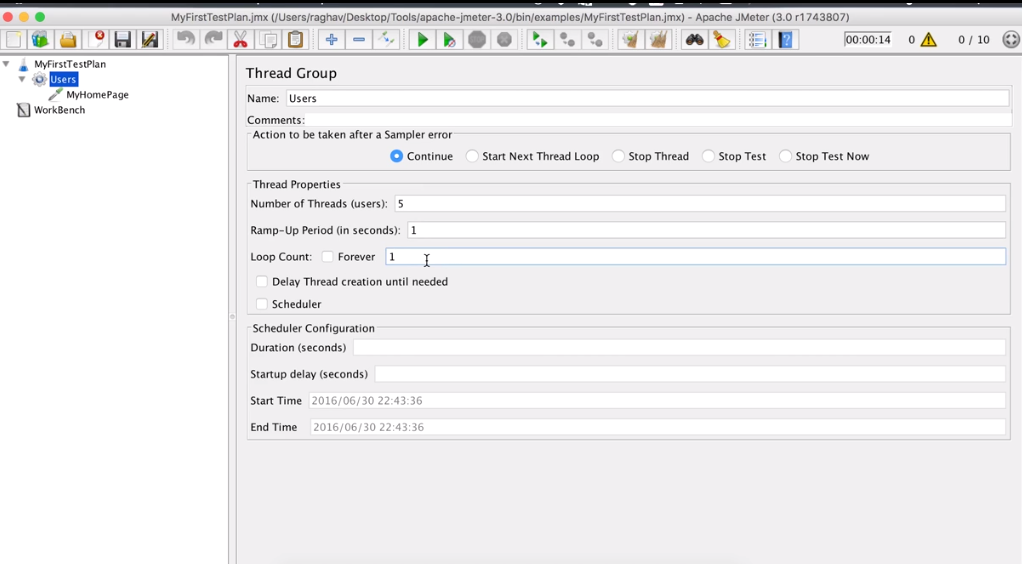Click the Close test plan icon
1022x564 pixels.
point(98,40)
